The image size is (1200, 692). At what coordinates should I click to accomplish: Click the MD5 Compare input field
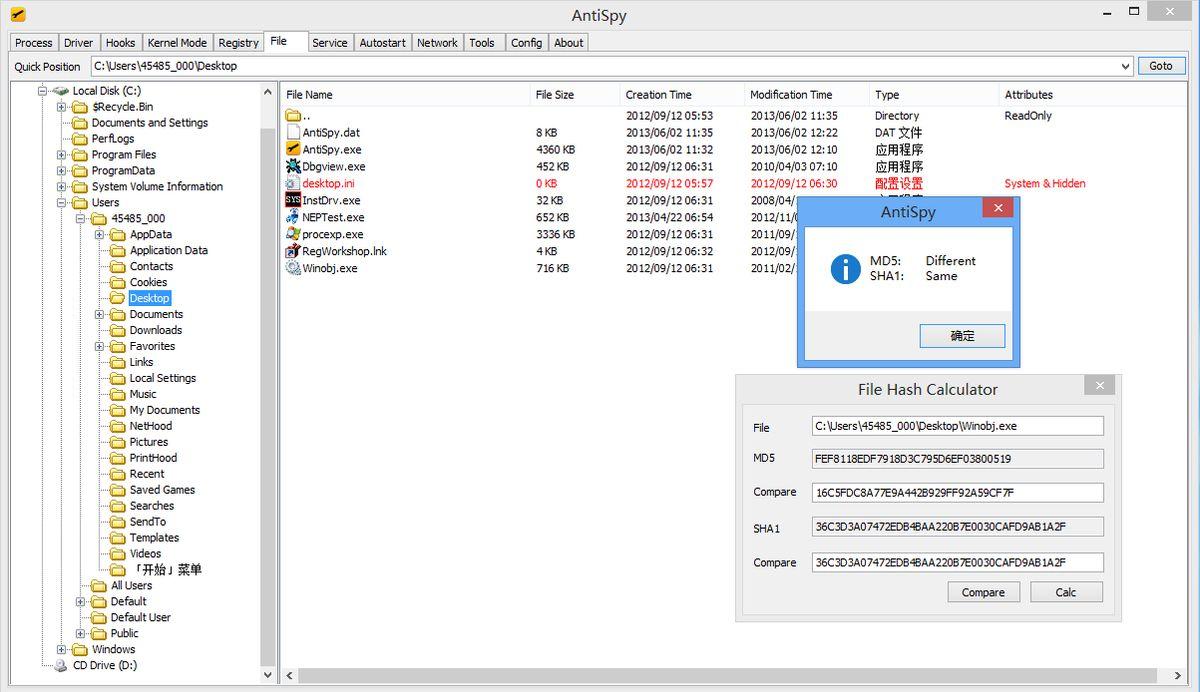[x=958, y=492]
